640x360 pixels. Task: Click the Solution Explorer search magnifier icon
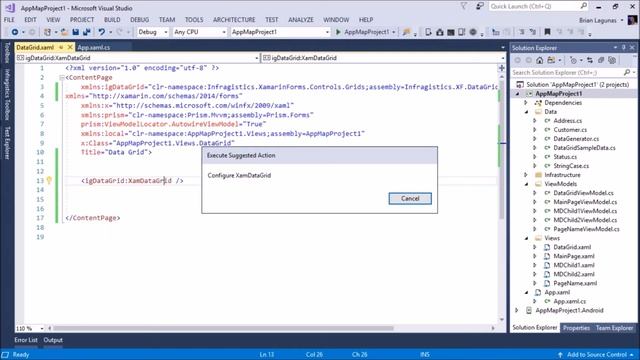(627, 72)
